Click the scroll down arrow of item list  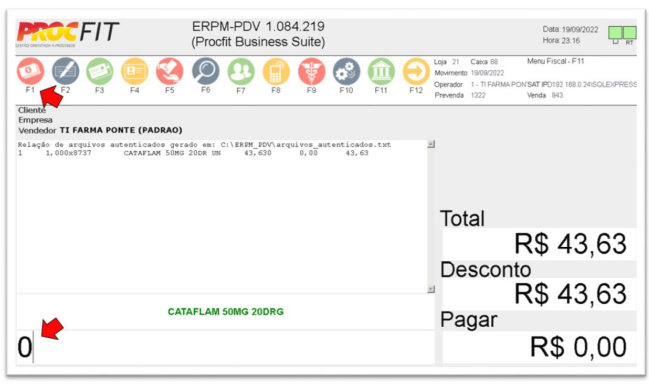(x=431, y=289)
